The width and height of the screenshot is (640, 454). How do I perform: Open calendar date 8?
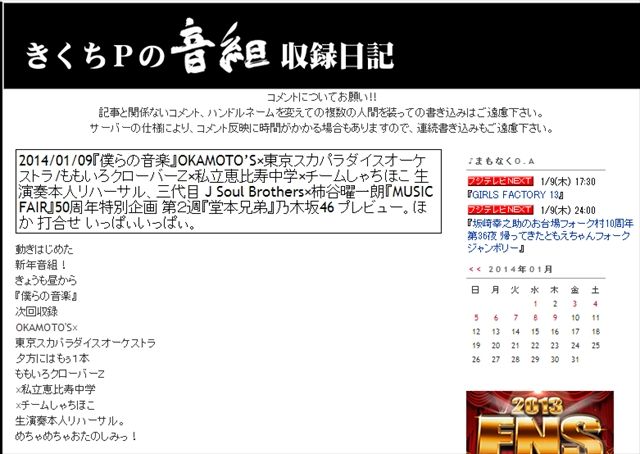click(535, 318)
